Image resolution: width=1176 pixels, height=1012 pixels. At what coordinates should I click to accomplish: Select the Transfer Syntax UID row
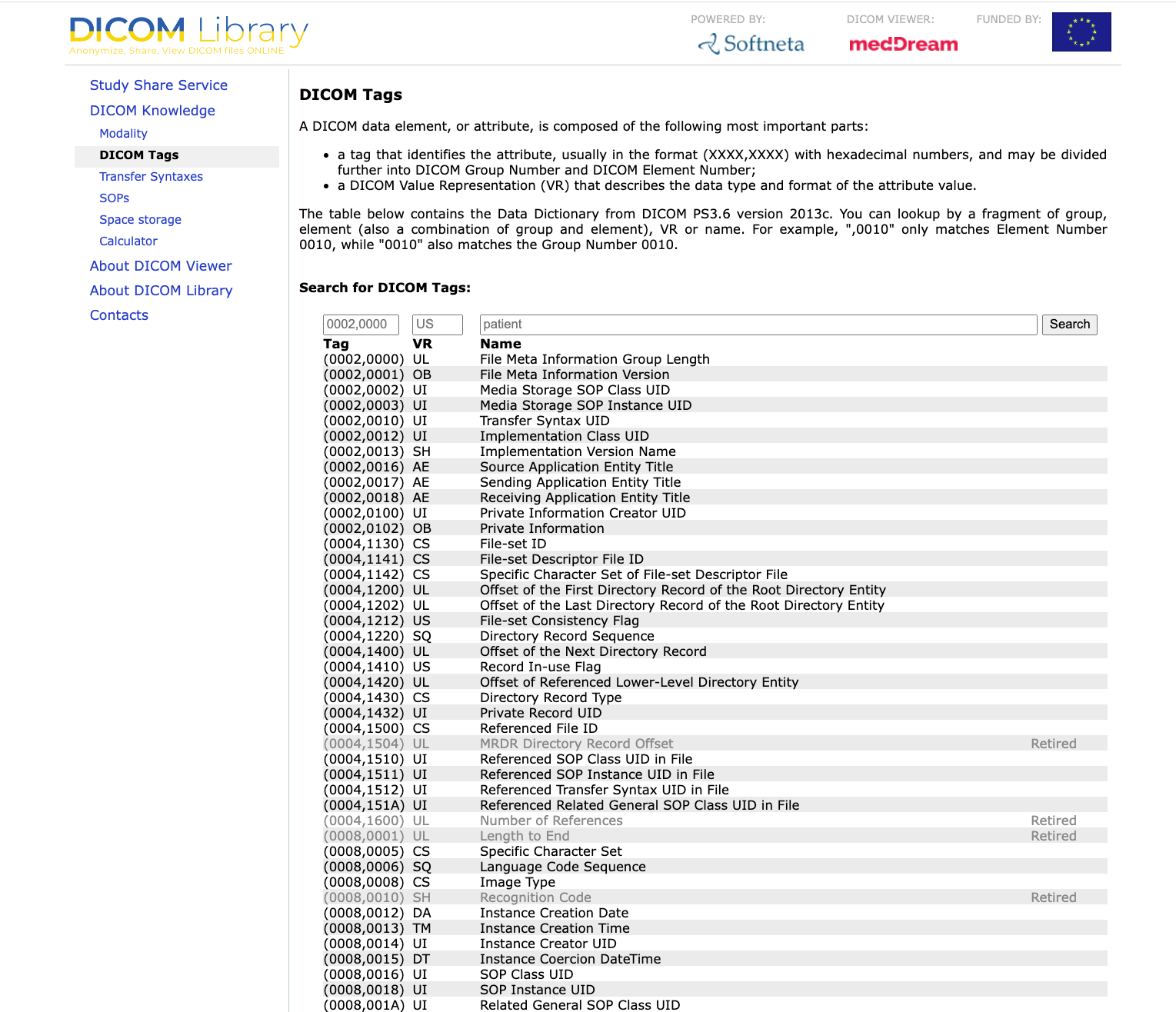point(715,421)
